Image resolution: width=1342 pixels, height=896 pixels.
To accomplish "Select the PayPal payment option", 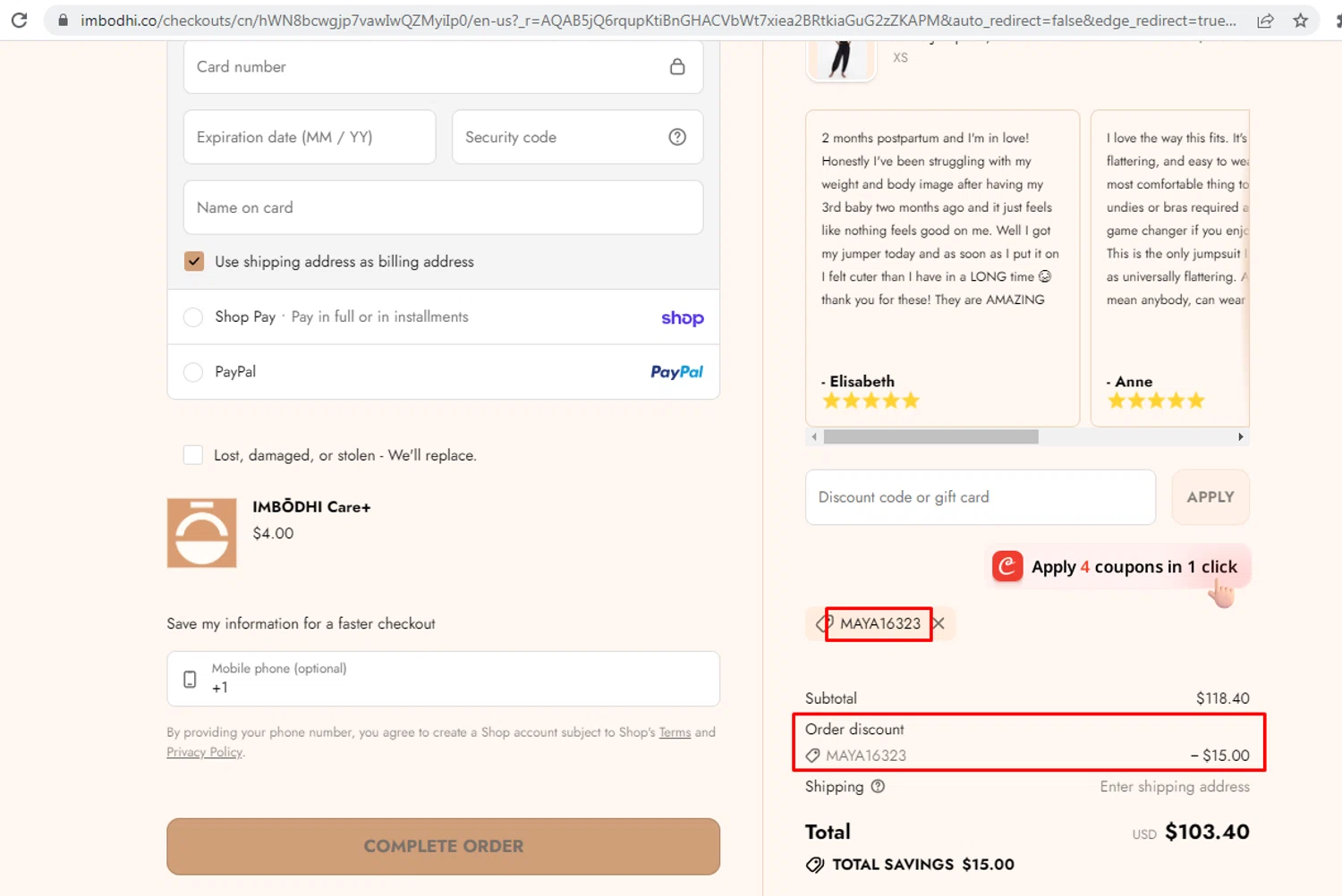I will [193, 372].
